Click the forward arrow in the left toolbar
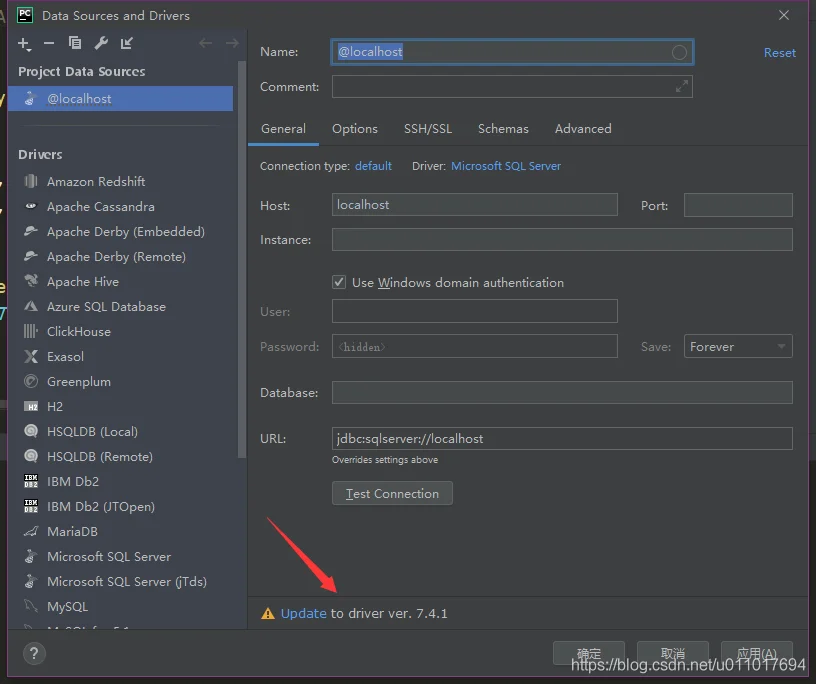Viewport: 816px width, 684px height. (x=232, y=43)
